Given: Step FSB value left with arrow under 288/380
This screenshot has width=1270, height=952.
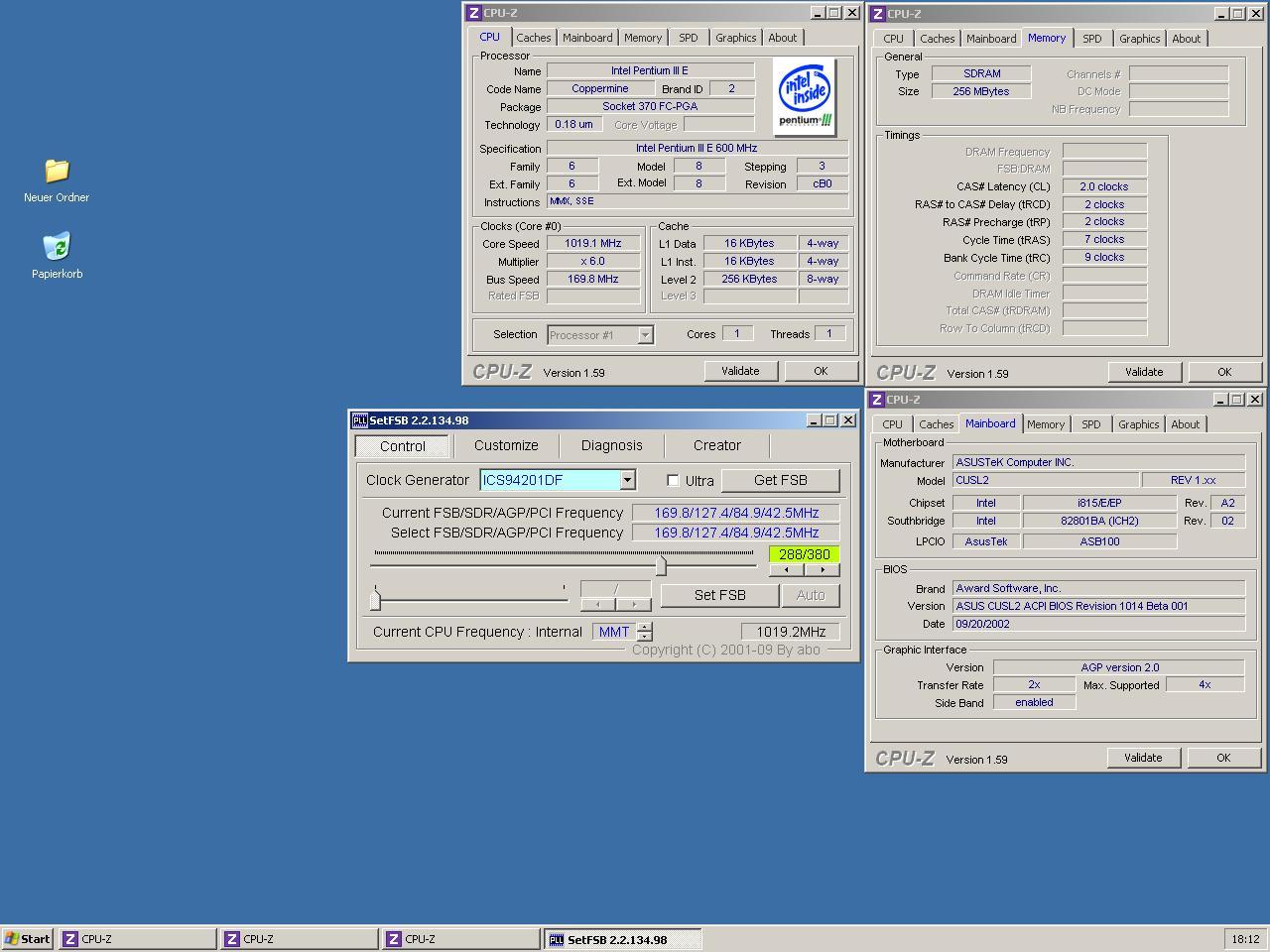Looking at the screenshot, I should (787, 569).
